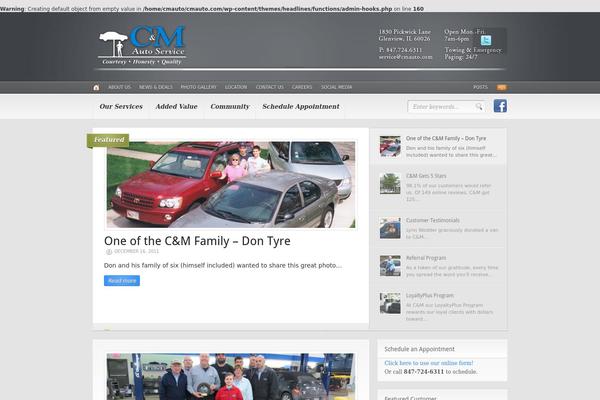Open the Our Services menu
The image size is (600, 400).
121,106
